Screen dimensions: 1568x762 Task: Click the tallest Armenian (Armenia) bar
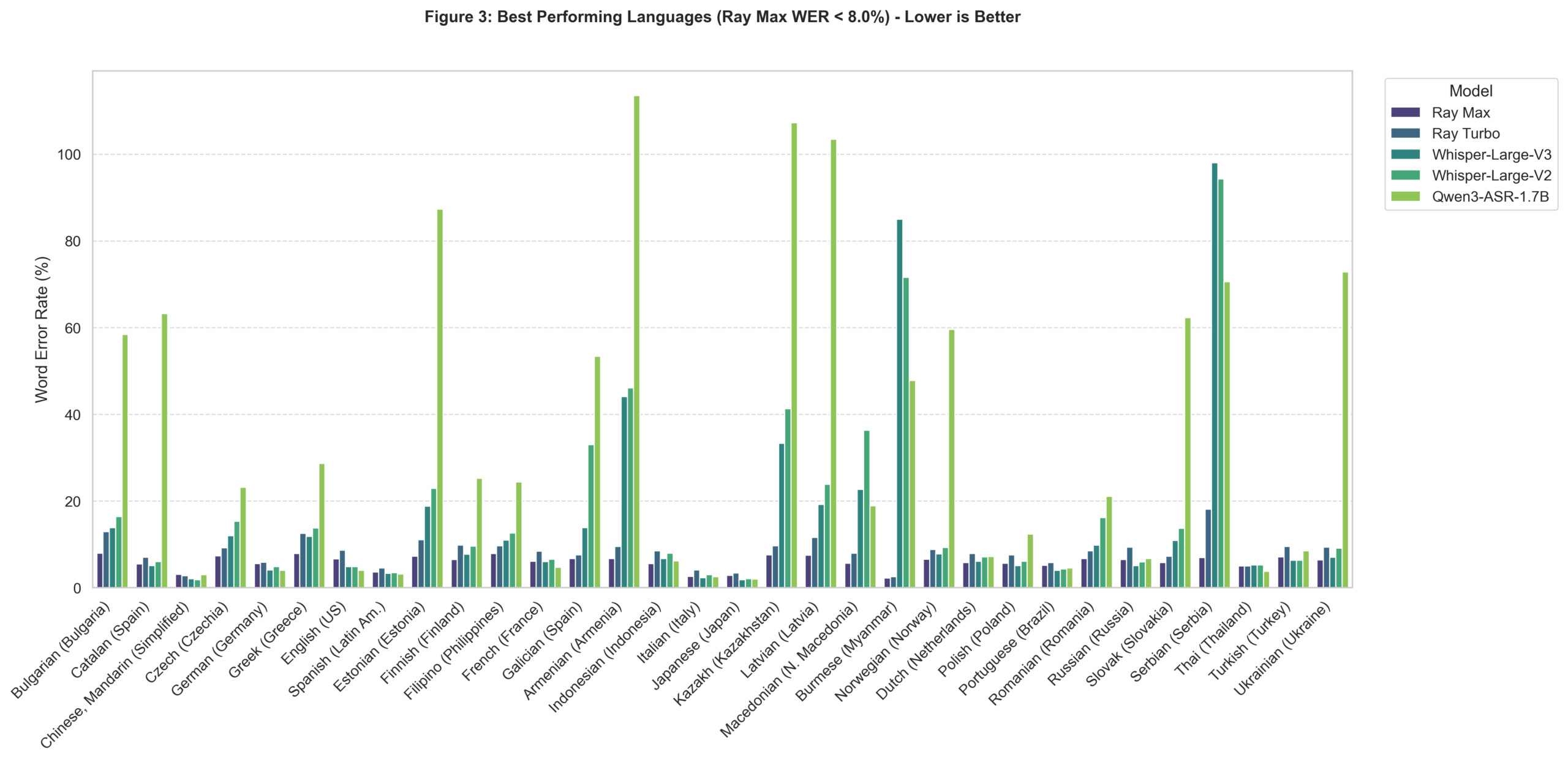(636, 342)
